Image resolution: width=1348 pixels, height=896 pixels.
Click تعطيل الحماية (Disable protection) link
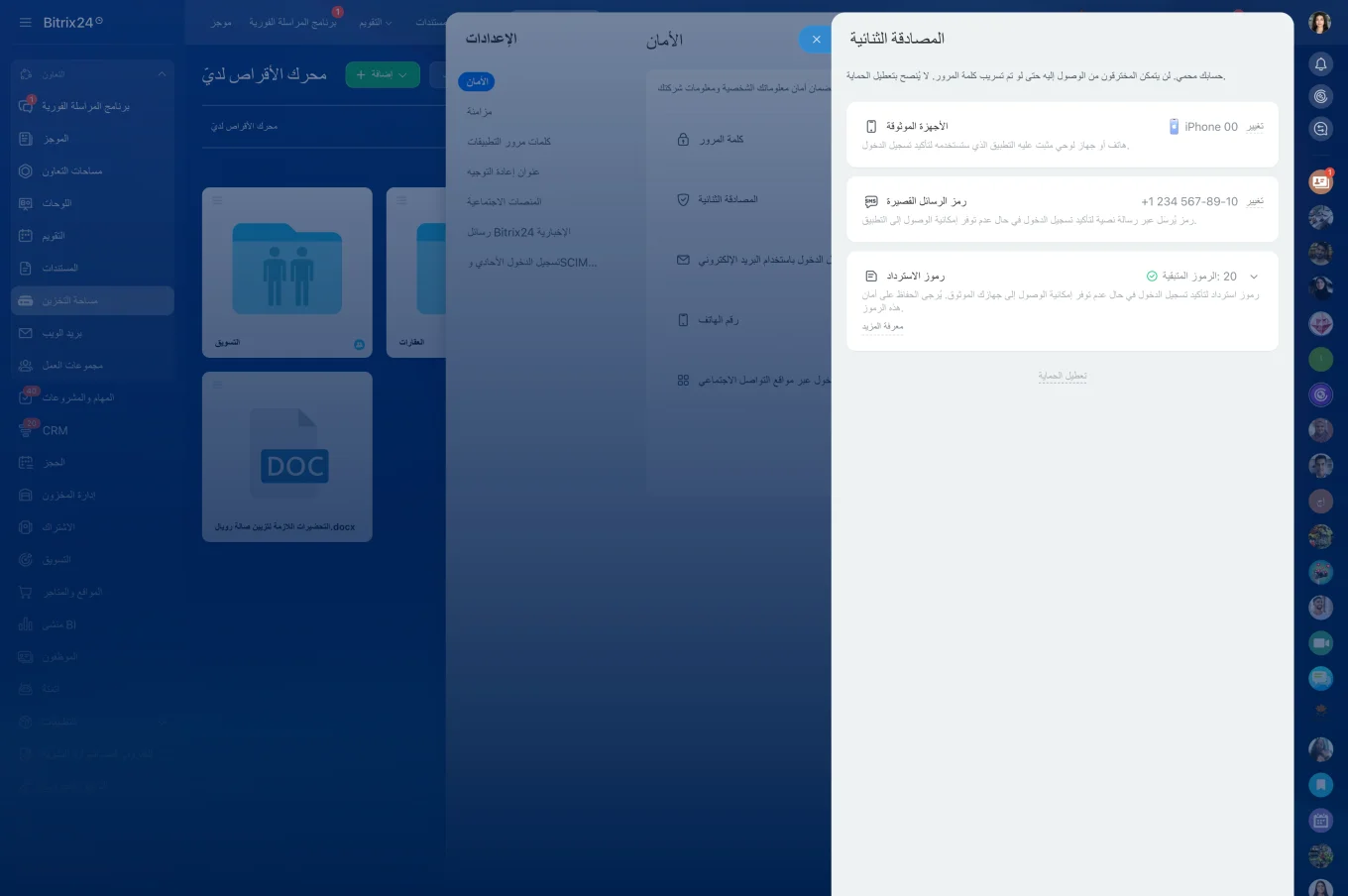(x=1062, y=376)
